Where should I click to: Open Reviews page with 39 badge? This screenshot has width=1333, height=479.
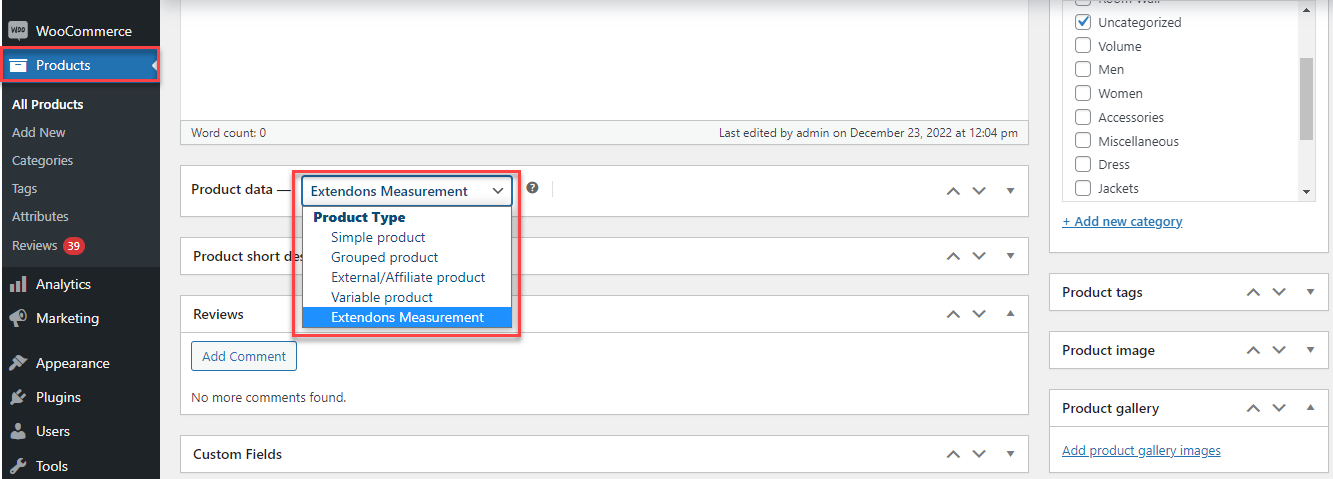(48, 245)
